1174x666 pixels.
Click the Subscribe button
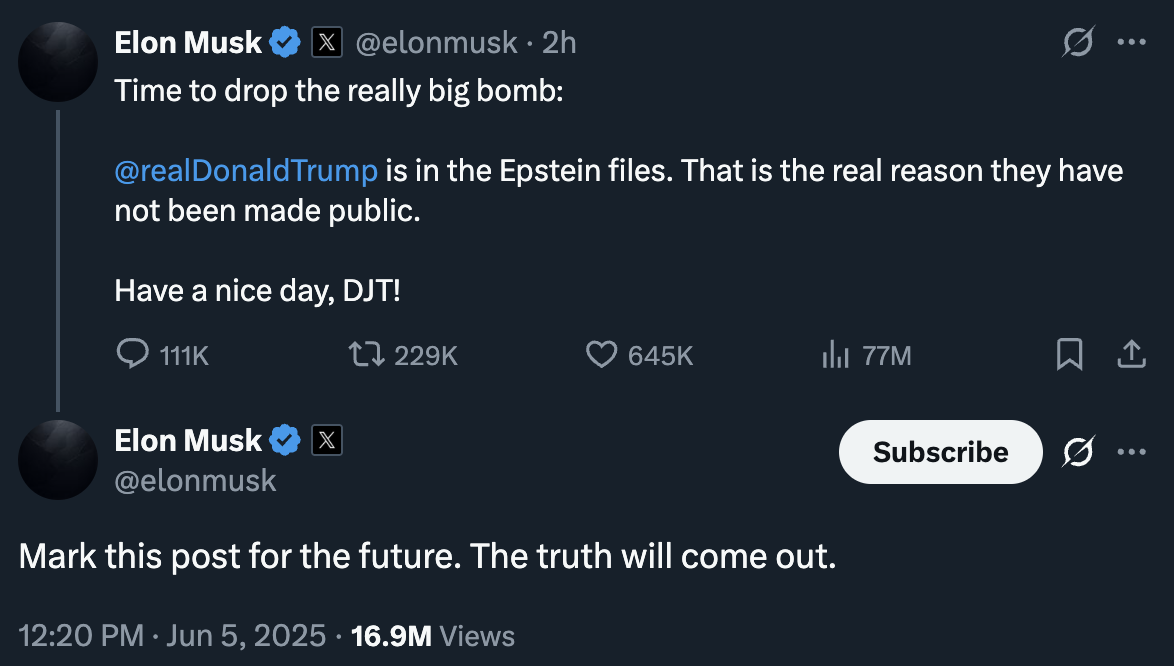(x=940, y=453)
